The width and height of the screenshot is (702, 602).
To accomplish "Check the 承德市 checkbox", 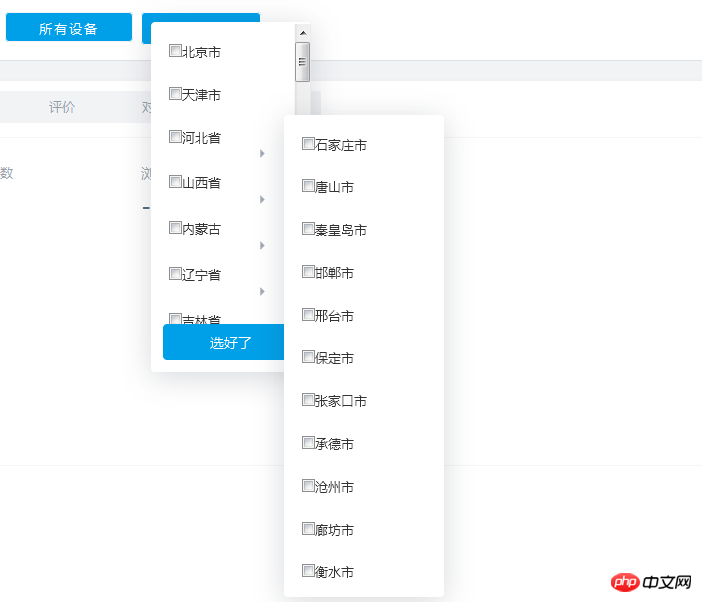I will (308, 443).
